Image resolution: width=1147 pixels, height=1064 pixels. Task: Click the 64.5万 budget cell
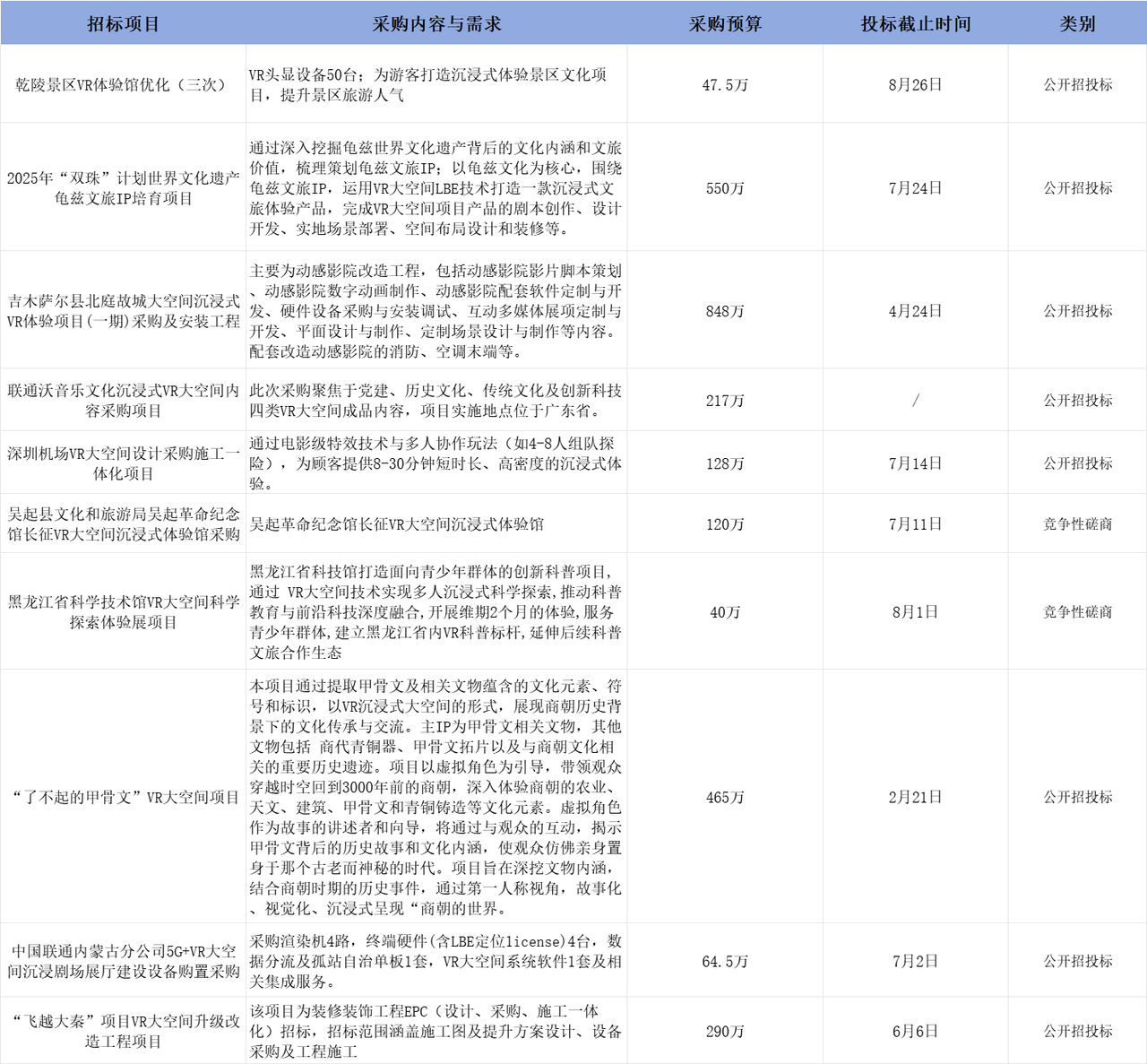click(726, 959)
